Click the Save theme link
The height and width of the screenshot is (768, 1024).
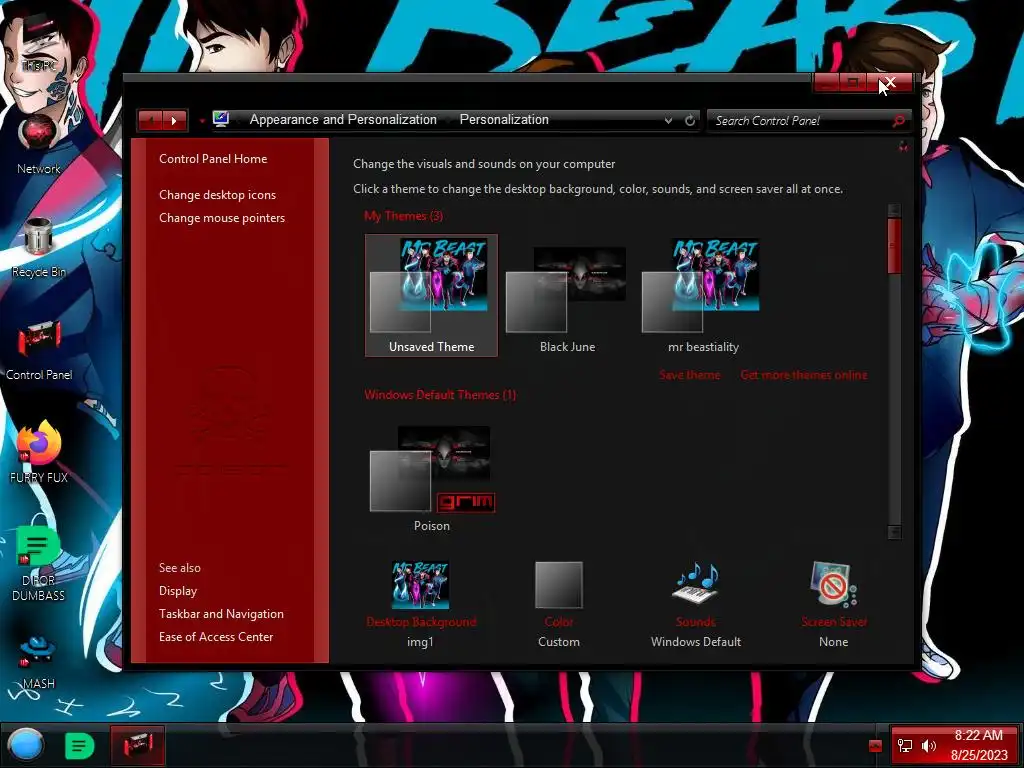[690, 375]
